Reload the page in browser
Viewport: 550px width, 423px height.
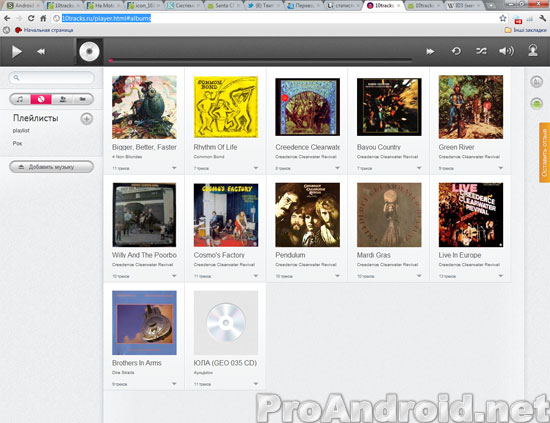tap(31, 18)
